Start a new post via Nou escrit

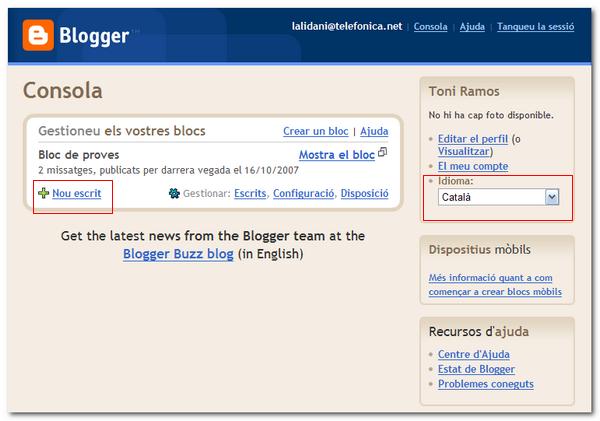click(x=76, y=192)
